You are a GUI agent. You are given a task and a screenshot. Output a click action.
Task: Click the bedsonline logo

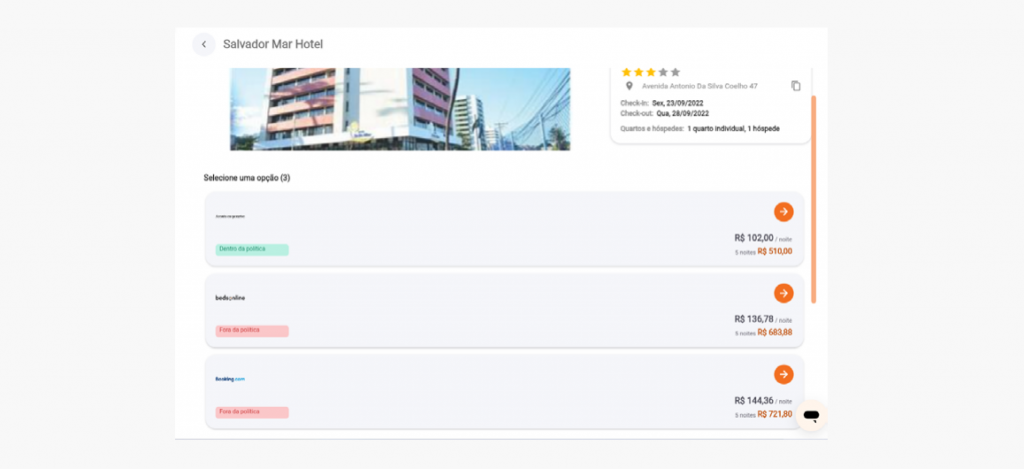[x=230, y=298]
